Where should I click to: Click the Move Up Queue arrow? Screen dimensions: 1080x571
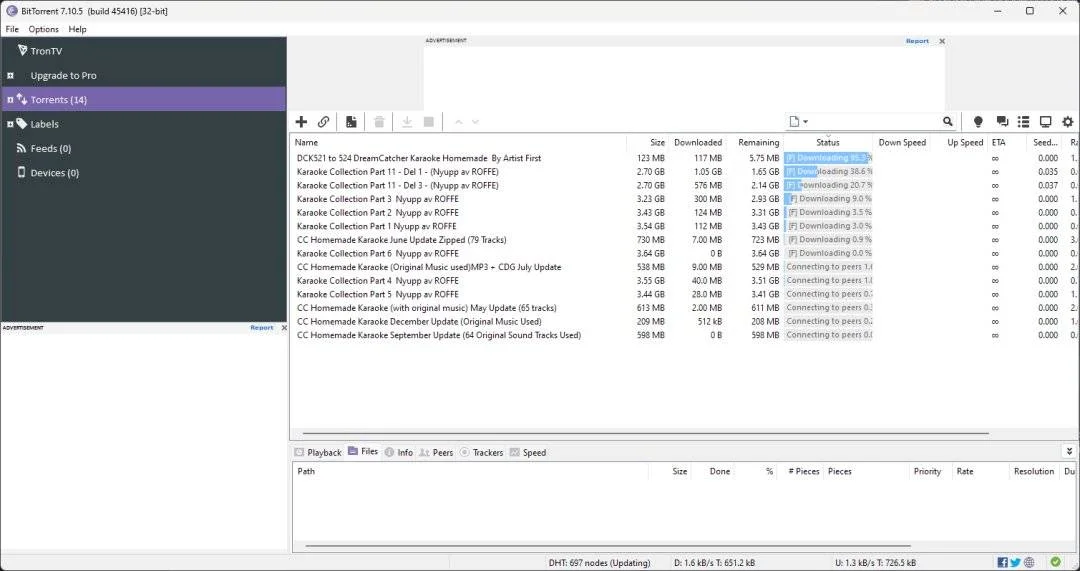[x=458, y=122]
